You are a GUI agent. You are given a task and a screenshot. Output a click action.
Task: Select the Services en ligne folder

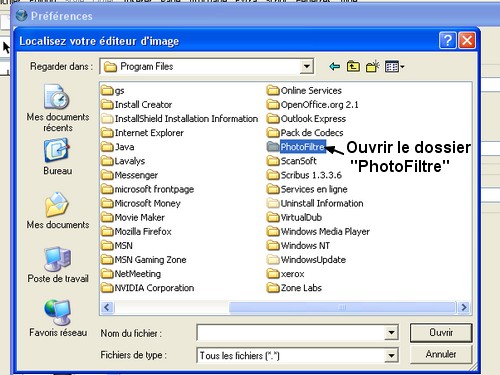tap(307, 189)
